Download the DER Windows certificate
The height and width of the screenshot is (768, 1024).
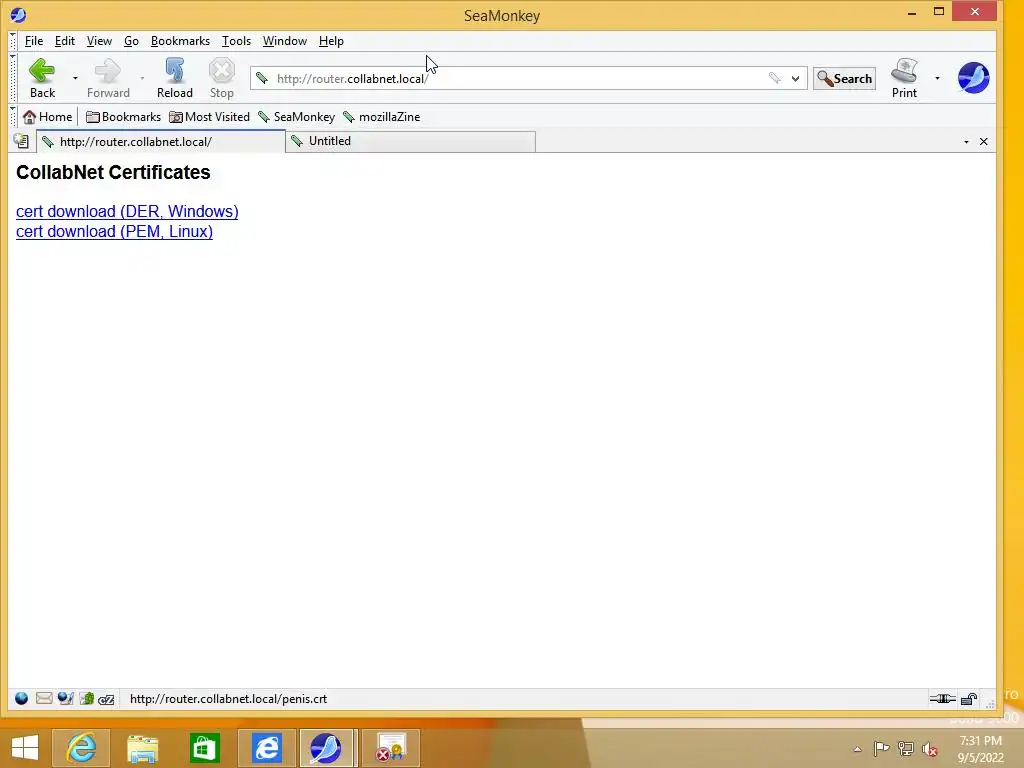[x=127, y=212]
